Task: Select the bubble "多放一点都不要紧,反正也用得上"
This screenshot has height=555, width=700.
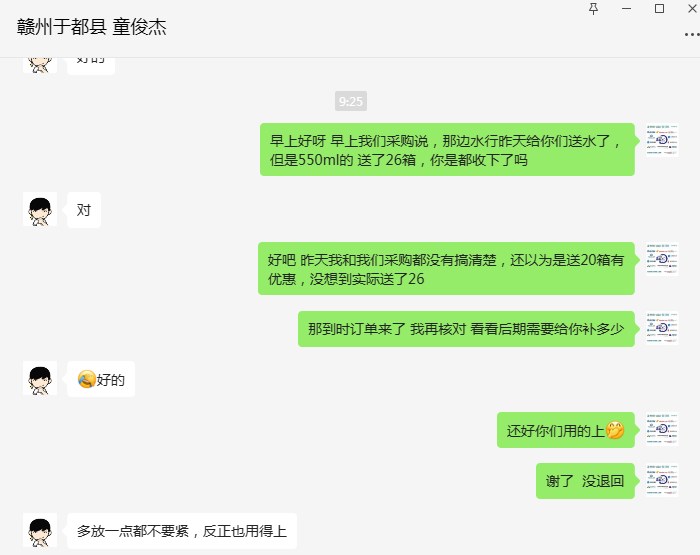Action: [x=182, y=531]
